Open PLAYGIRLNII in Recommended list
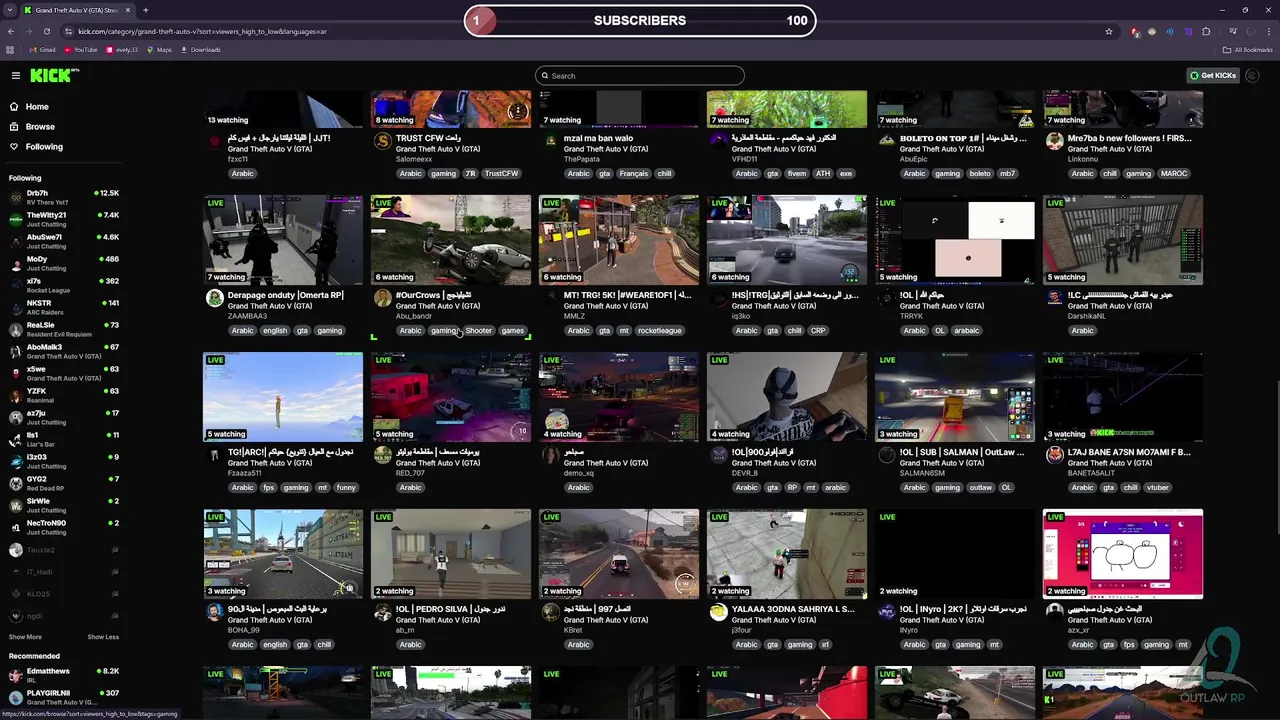The height and width of the screenshot is (720, 1280). coord(64,697)
